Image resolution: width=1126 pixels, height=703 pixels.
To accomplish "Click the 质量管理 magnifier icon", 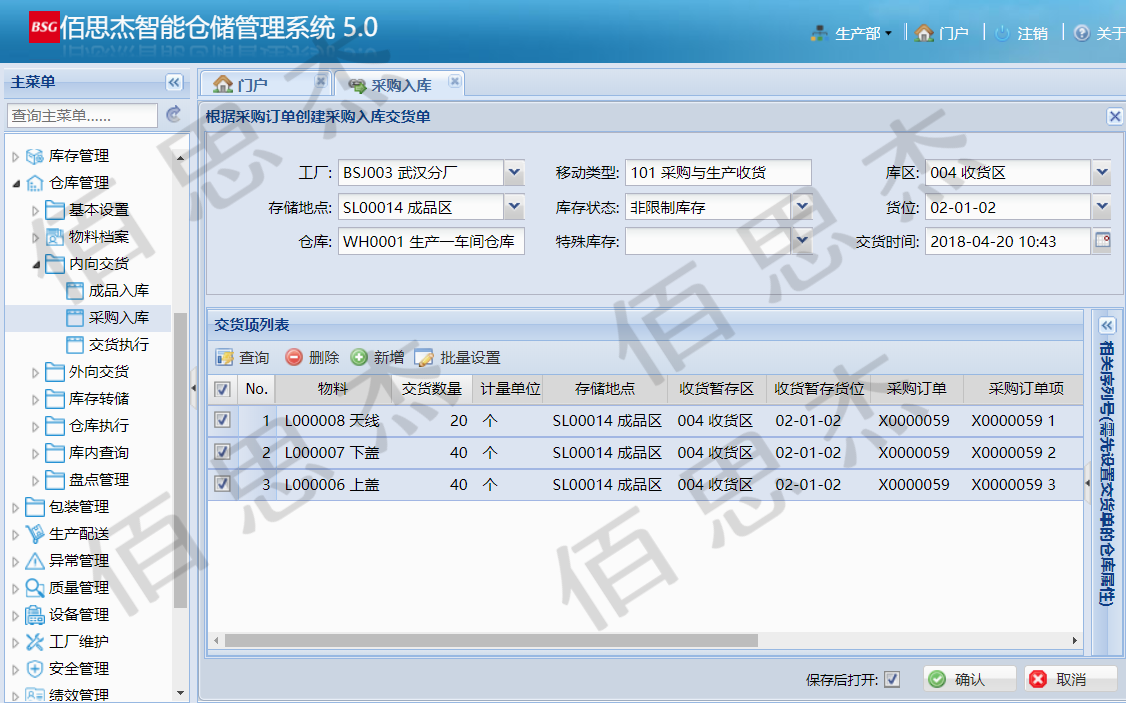I will [34, 588].
